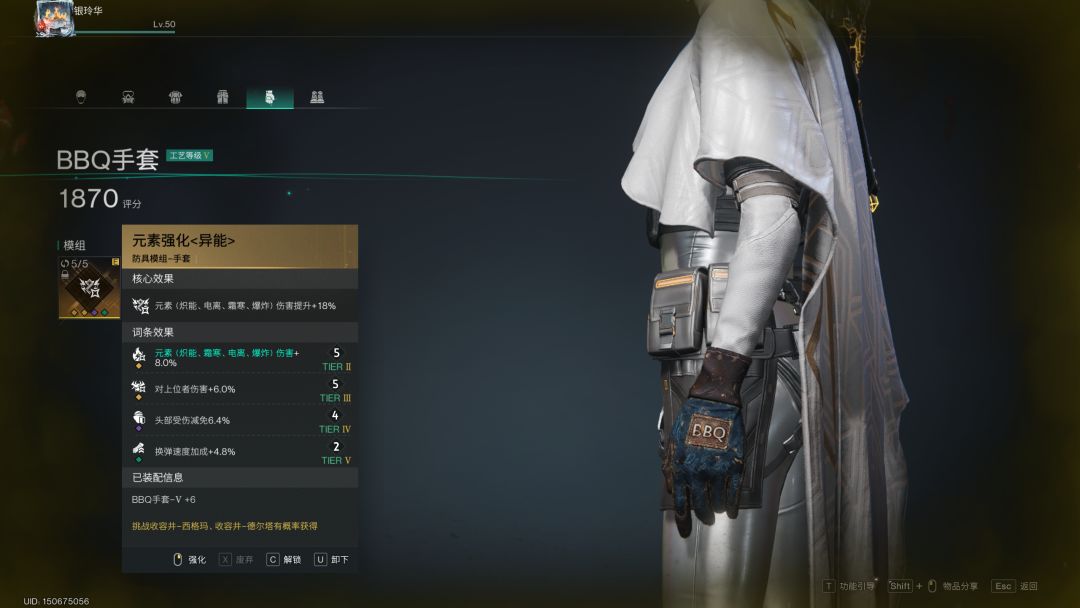Viewport: 1080px width, 608px height.
Task: Click the greyed-out 废弃 discard button
Action: pos(236,560)
